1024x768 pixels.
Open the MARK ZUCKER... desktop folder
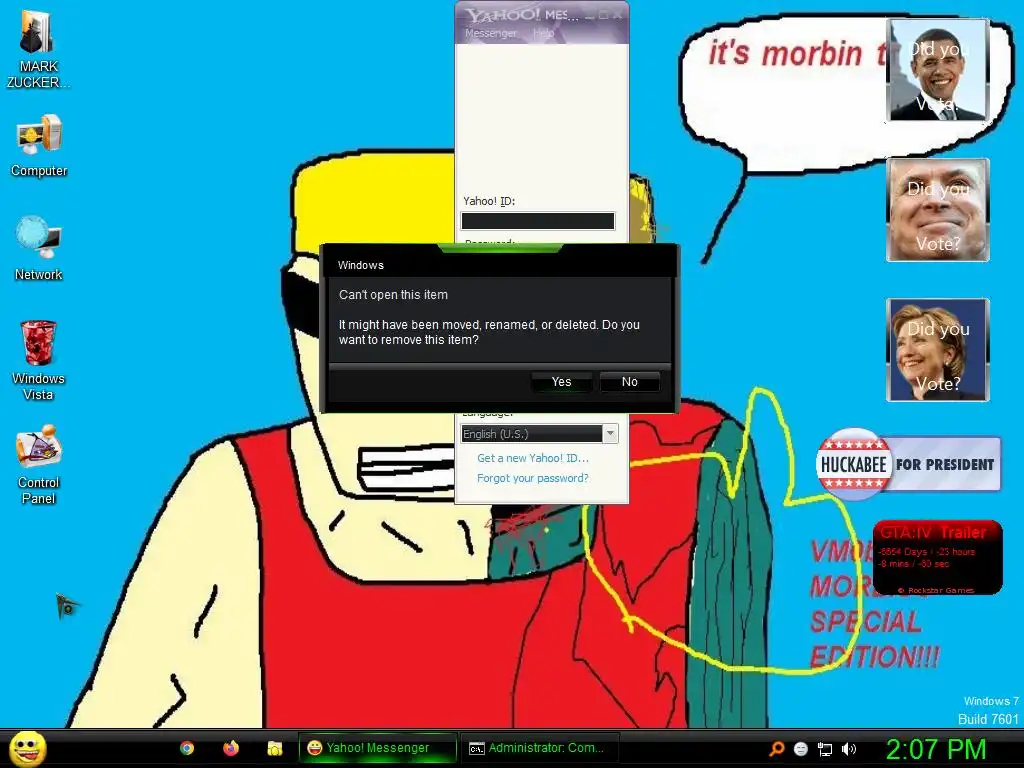click(x=37, y=50)
